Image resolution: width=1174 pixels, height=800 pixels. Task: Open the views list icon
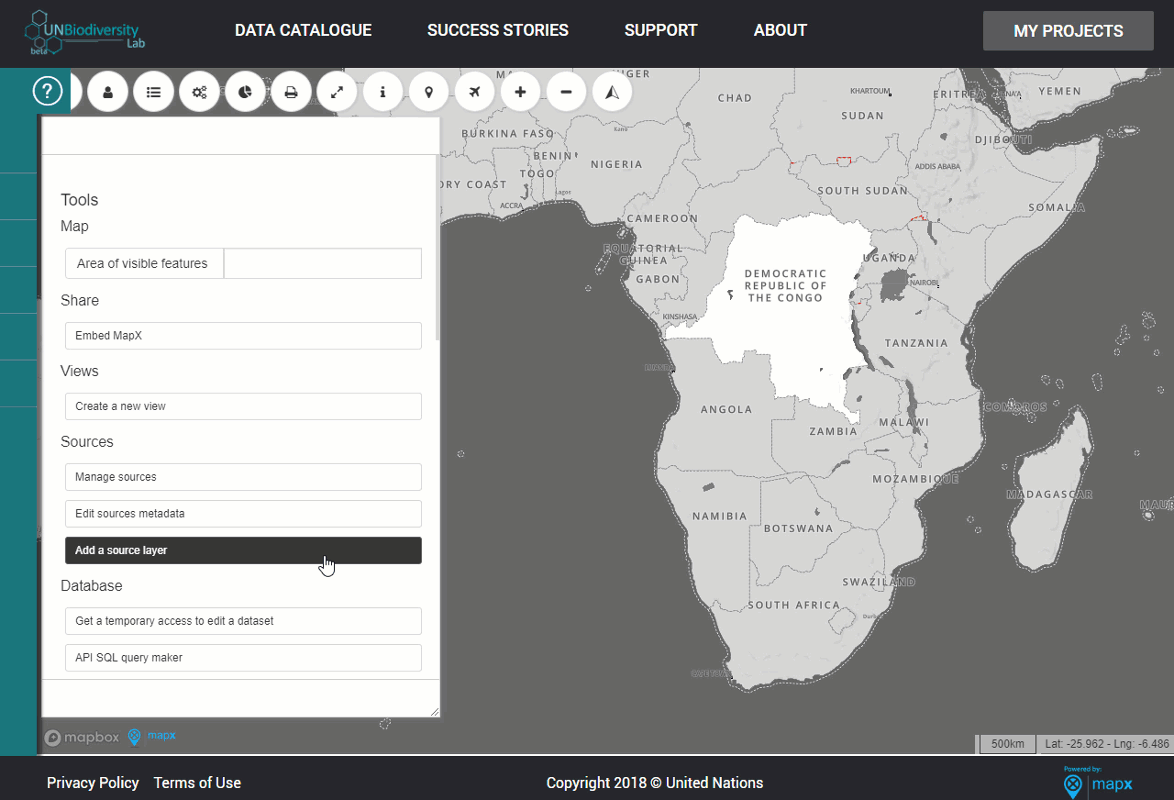153,92
